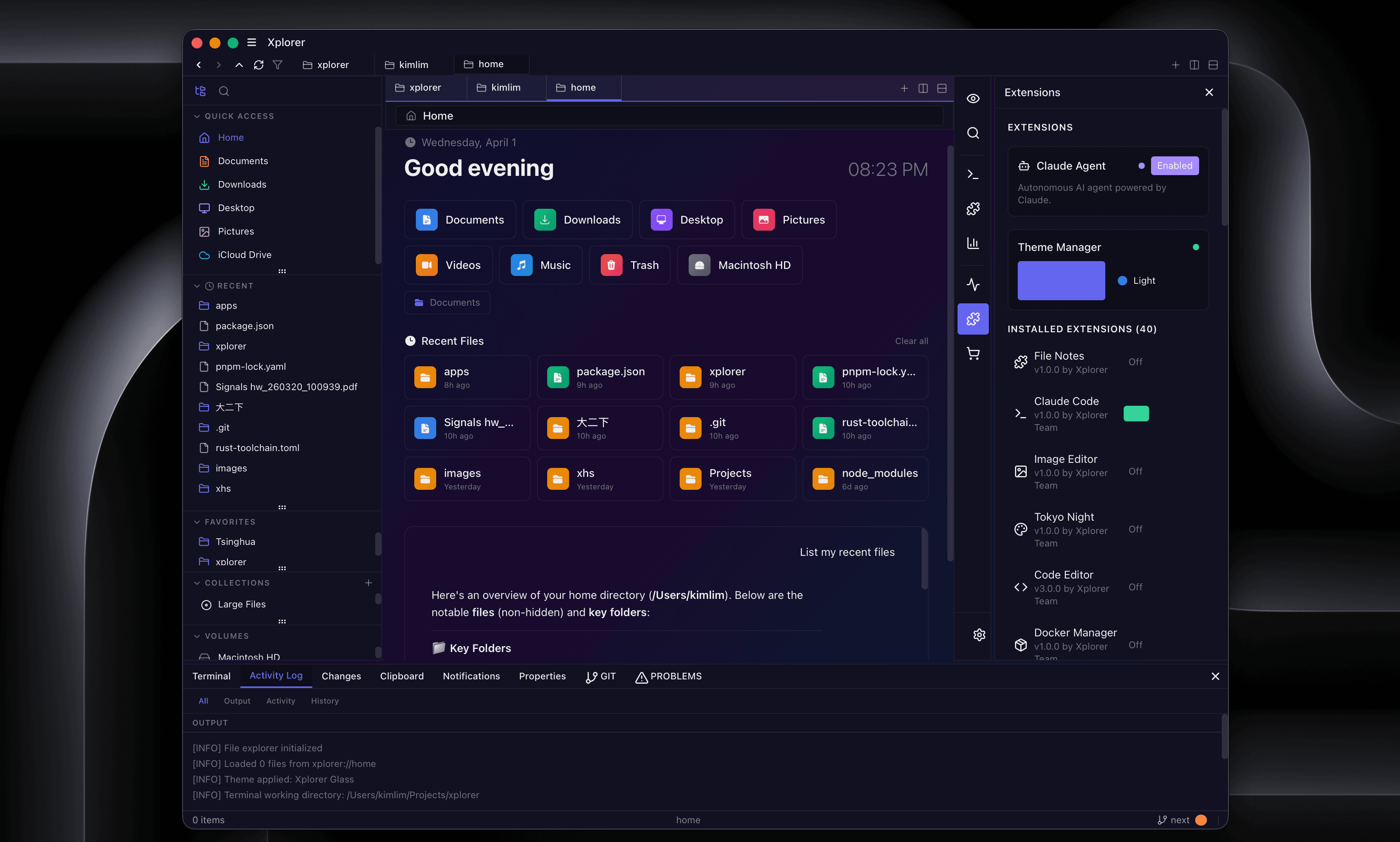Collapse the Recent section
1400x842 pixels.
pyautogui.click(x=197, y=285)
